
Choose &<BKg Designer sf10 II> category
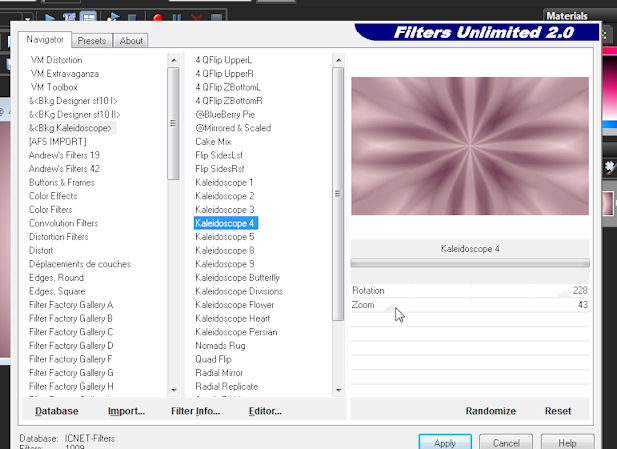pos(74,114)
